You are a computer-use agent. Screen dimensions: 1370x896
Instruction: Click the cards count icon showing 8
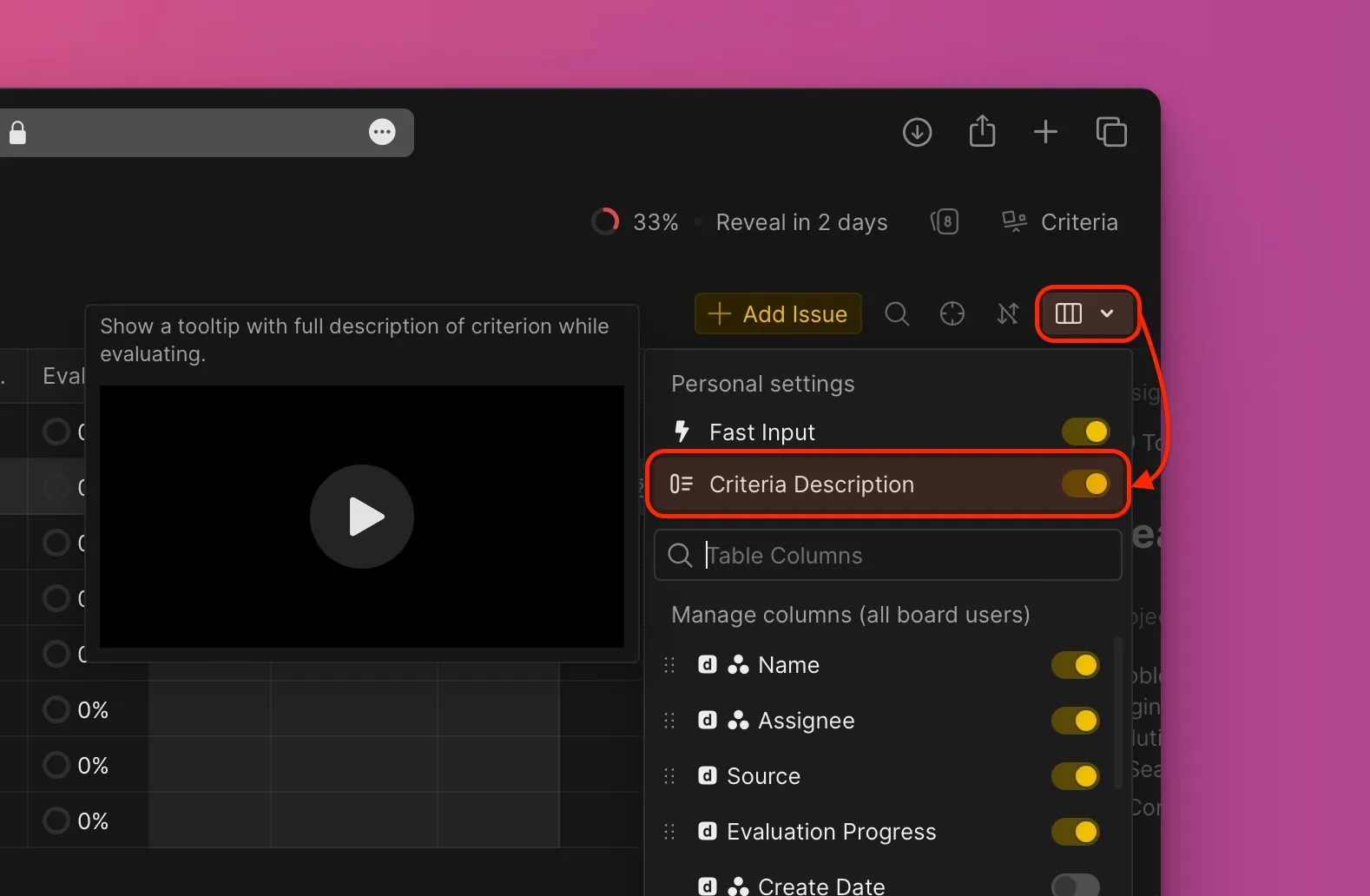coord(945,222)
